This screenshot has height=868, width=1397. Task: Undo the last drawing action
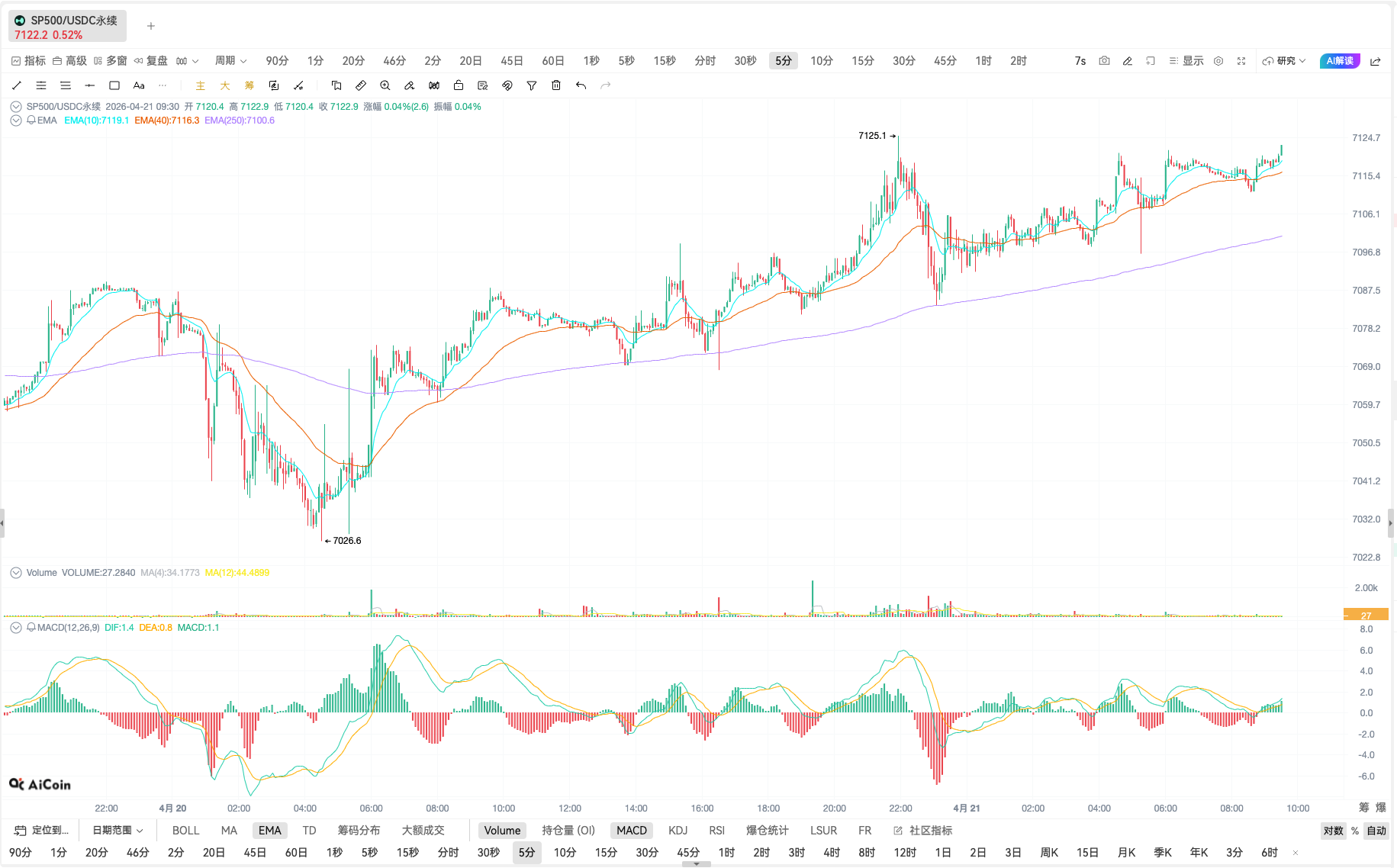tap(581, 85)
